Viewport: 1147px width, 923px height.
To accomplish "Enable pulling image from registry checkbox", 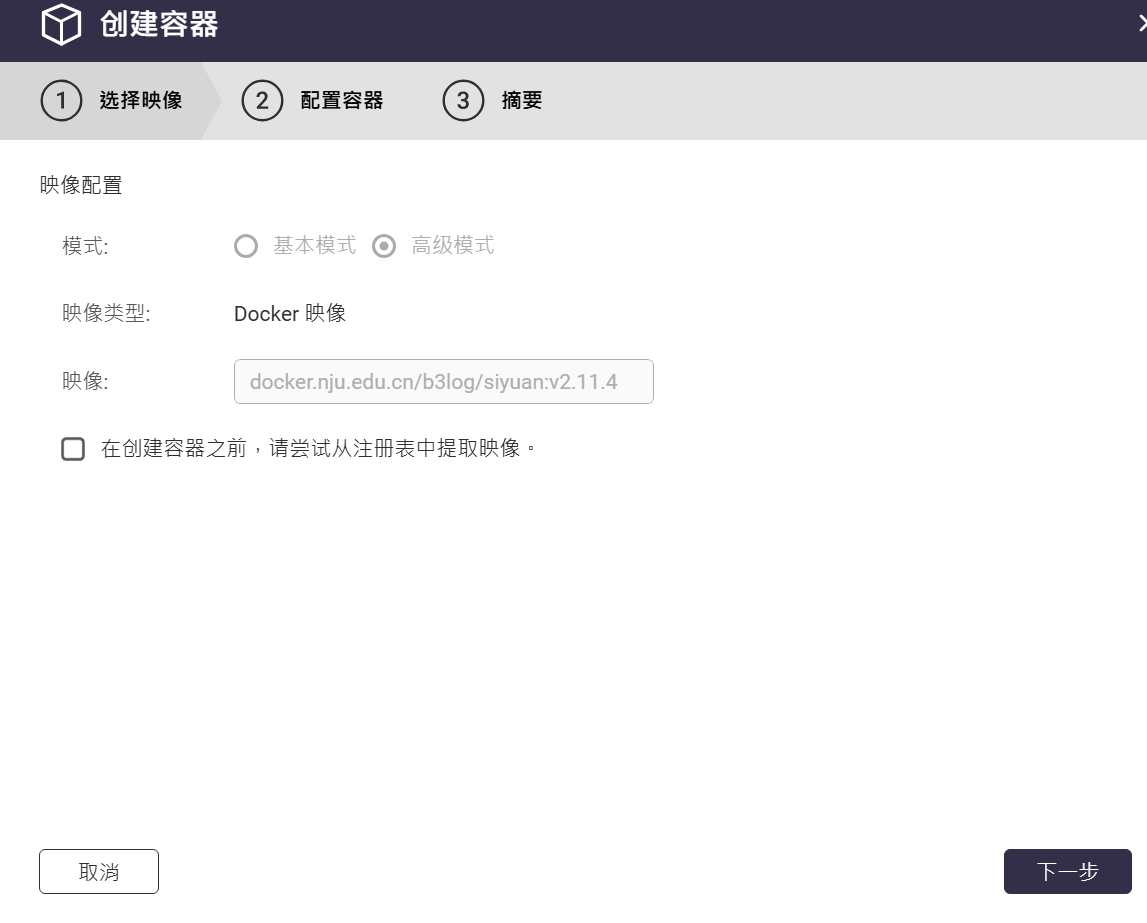I will (x=73, y=448).
